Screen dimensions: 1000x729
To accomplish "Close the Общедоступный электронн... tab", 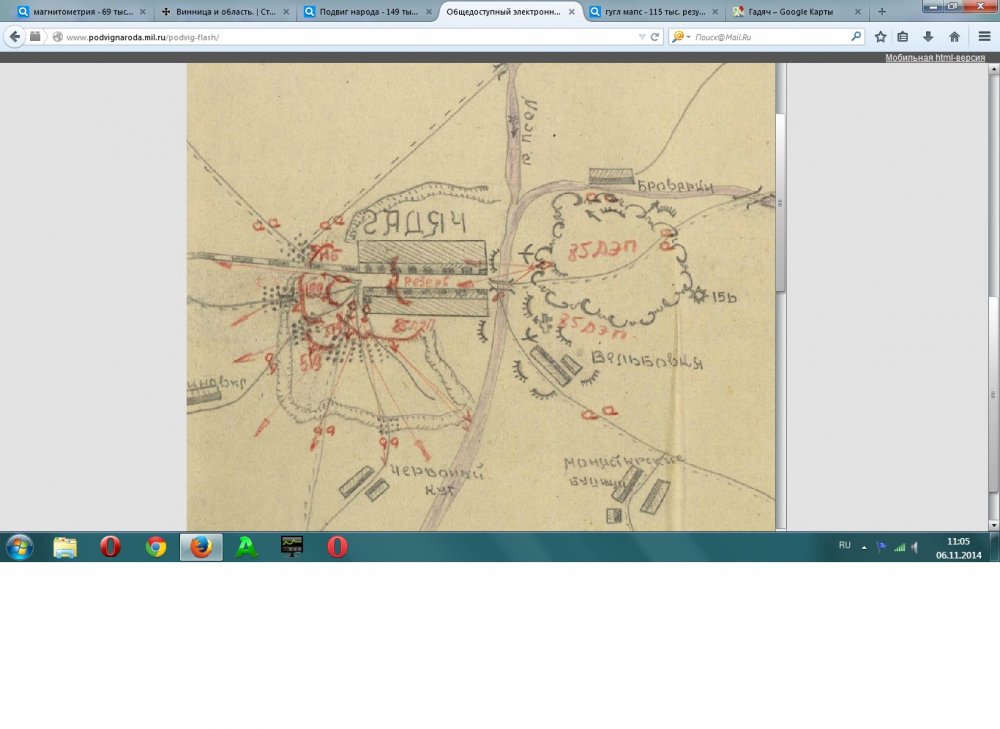I will click(571, 11).
